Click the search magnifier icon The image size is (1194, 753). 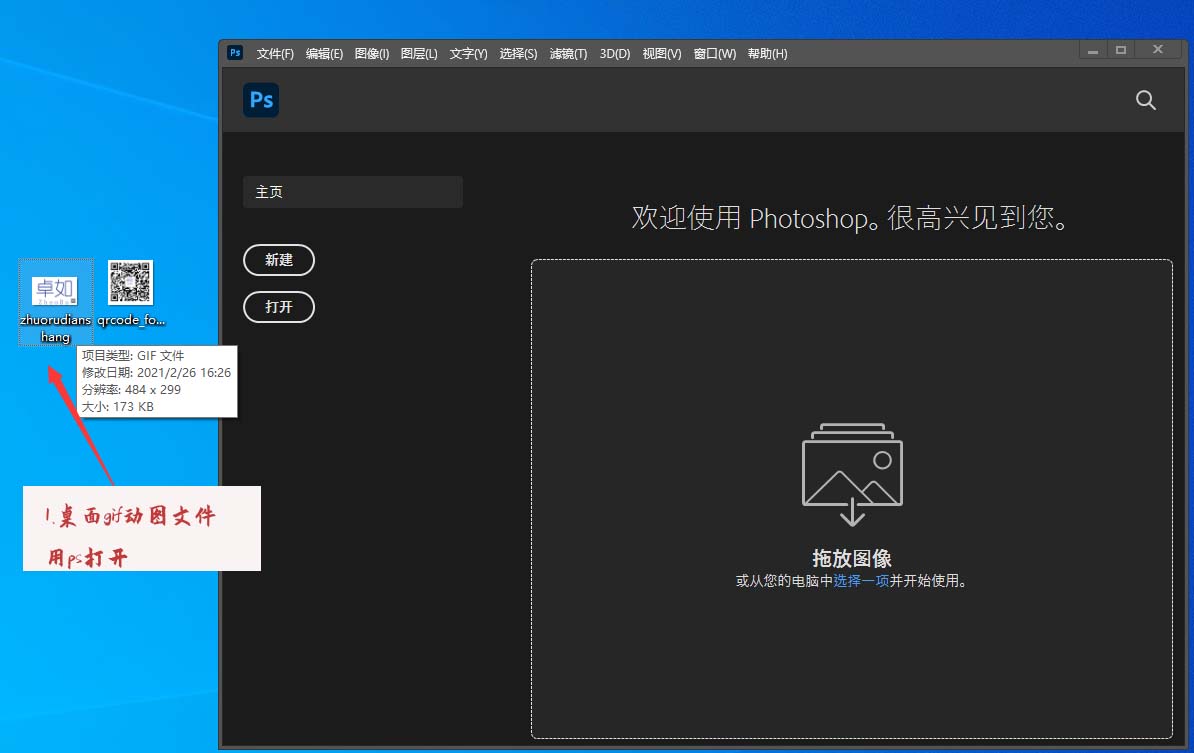(1145, 100)
